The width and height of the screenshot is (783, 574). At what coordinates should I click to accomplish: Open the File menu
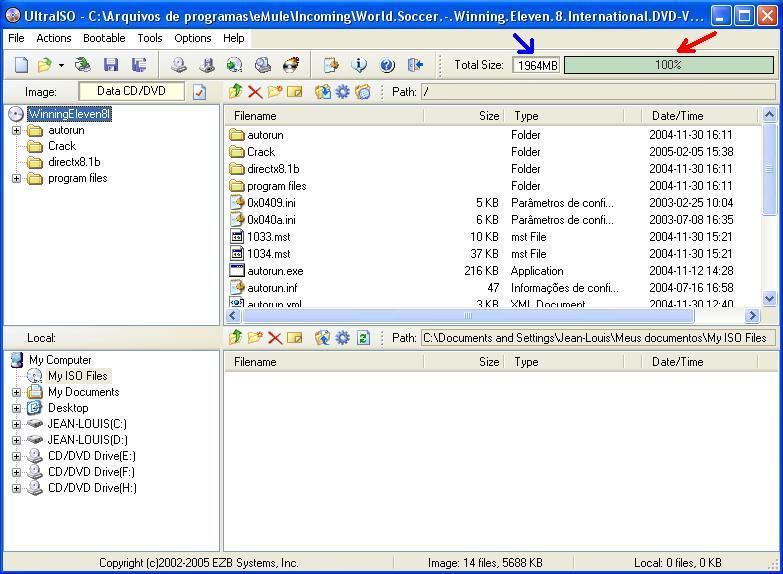coord(16,38)
